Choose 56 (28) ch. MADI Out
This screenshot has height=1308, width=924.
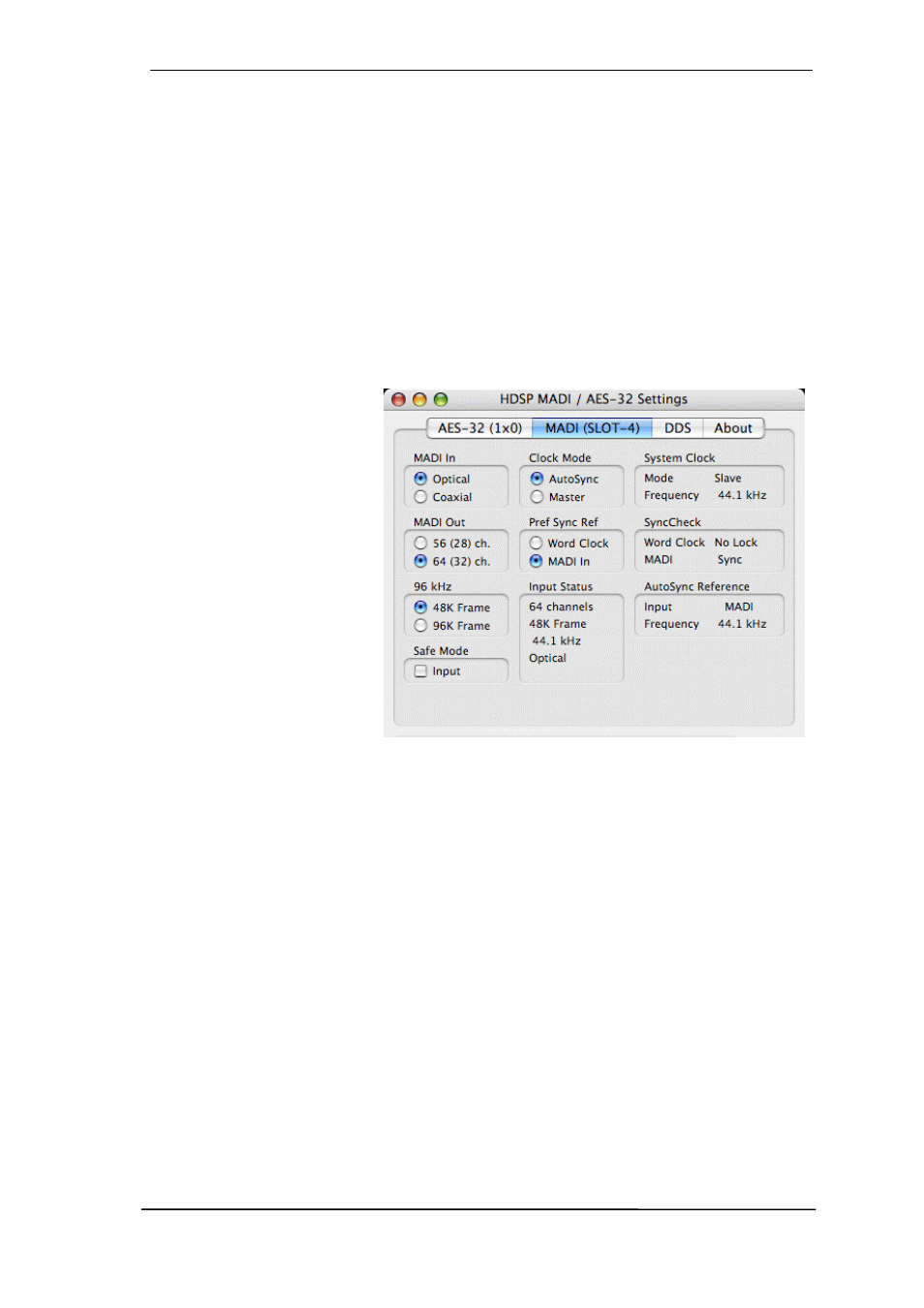click(x=420, y=544)
